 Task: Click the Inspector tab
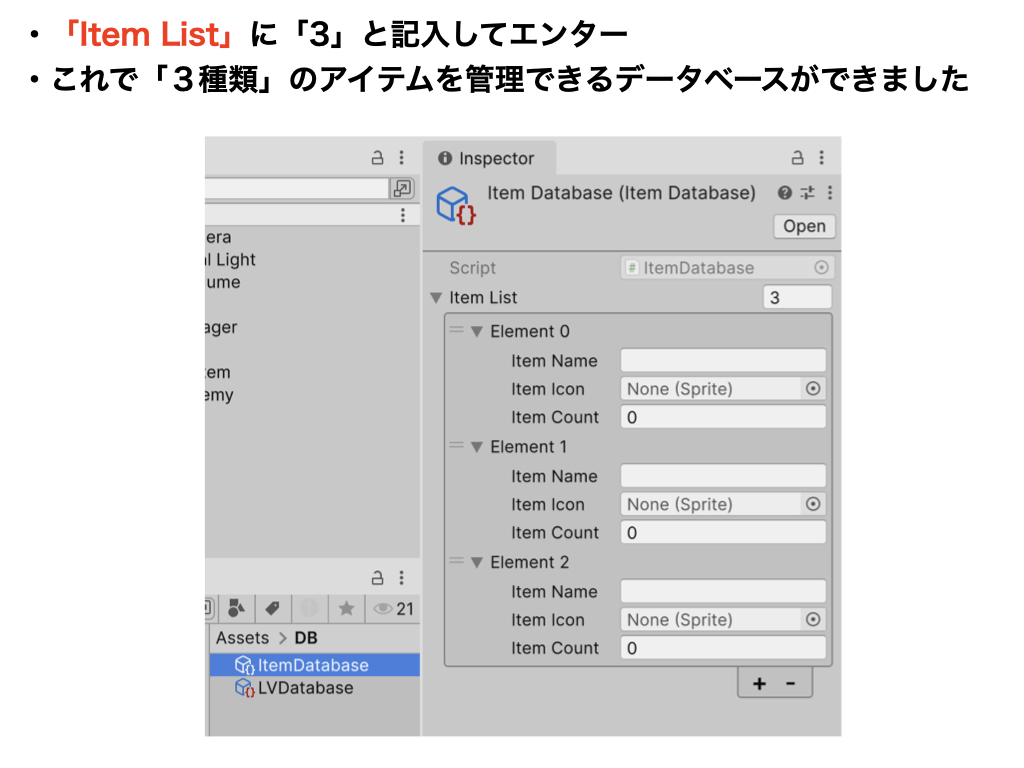click(489, 158)
